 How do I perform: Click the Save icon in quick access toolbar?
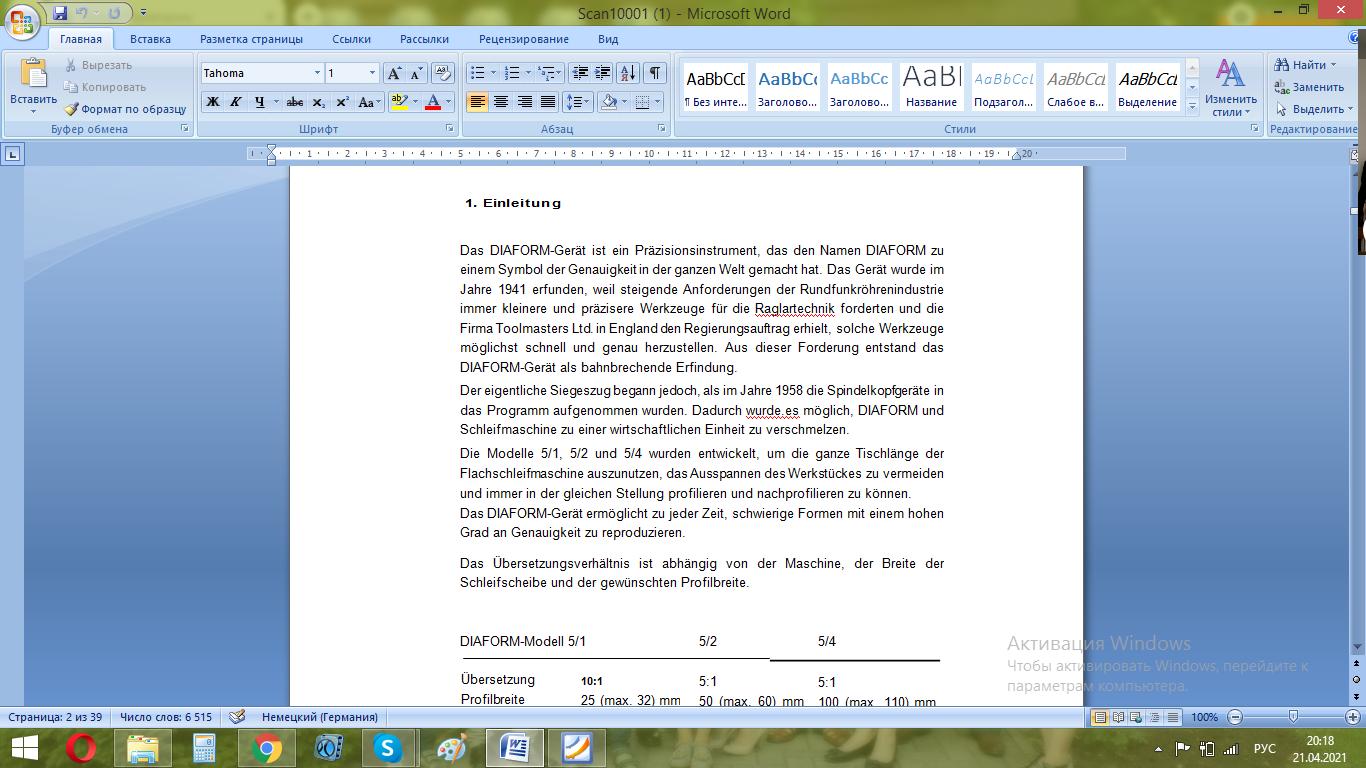[60, 13]
